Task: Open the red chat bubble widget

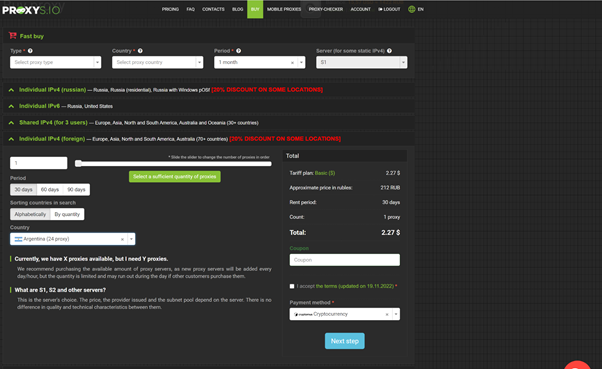Action: click(x=577, y=365)
